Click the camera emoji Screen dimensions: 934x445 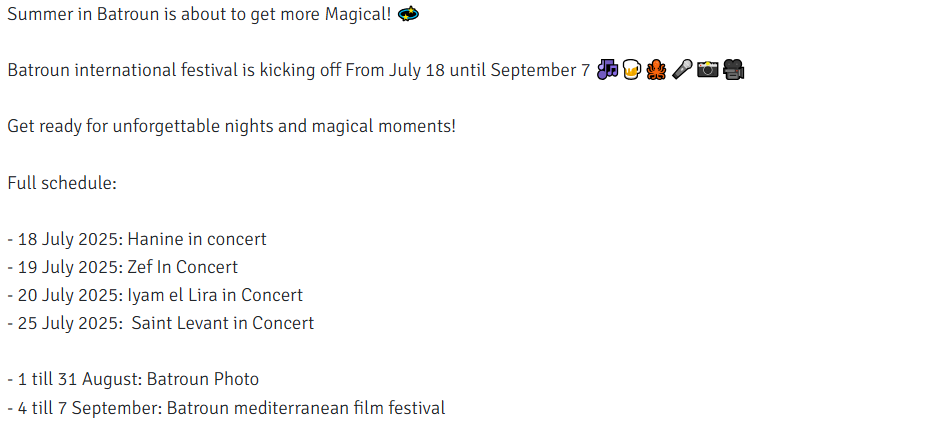click(x=708, y=70)
